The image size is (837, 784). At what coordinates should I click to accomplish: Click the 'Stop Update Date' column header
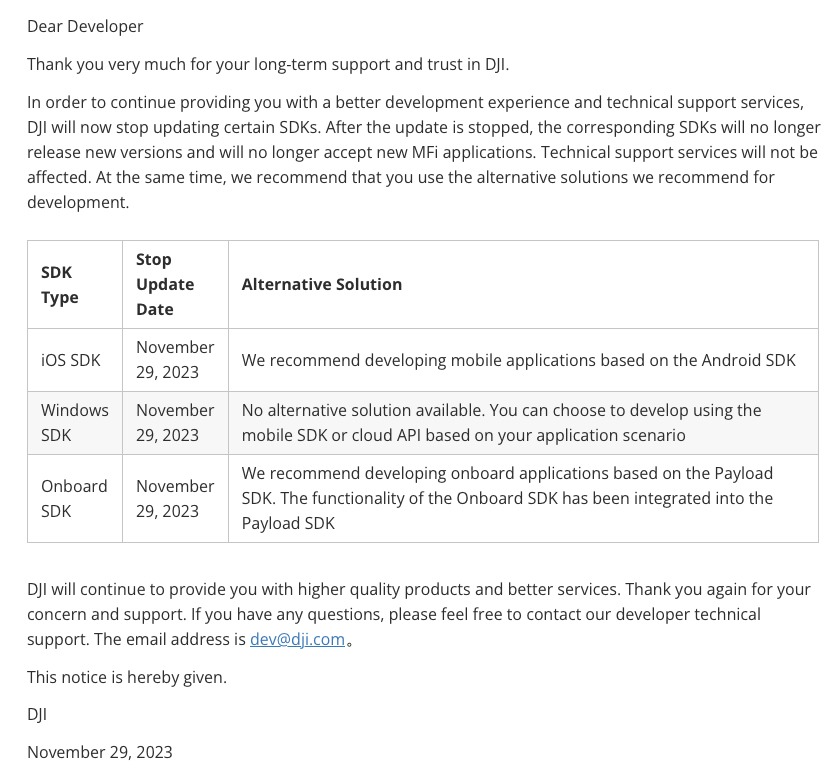175,284
